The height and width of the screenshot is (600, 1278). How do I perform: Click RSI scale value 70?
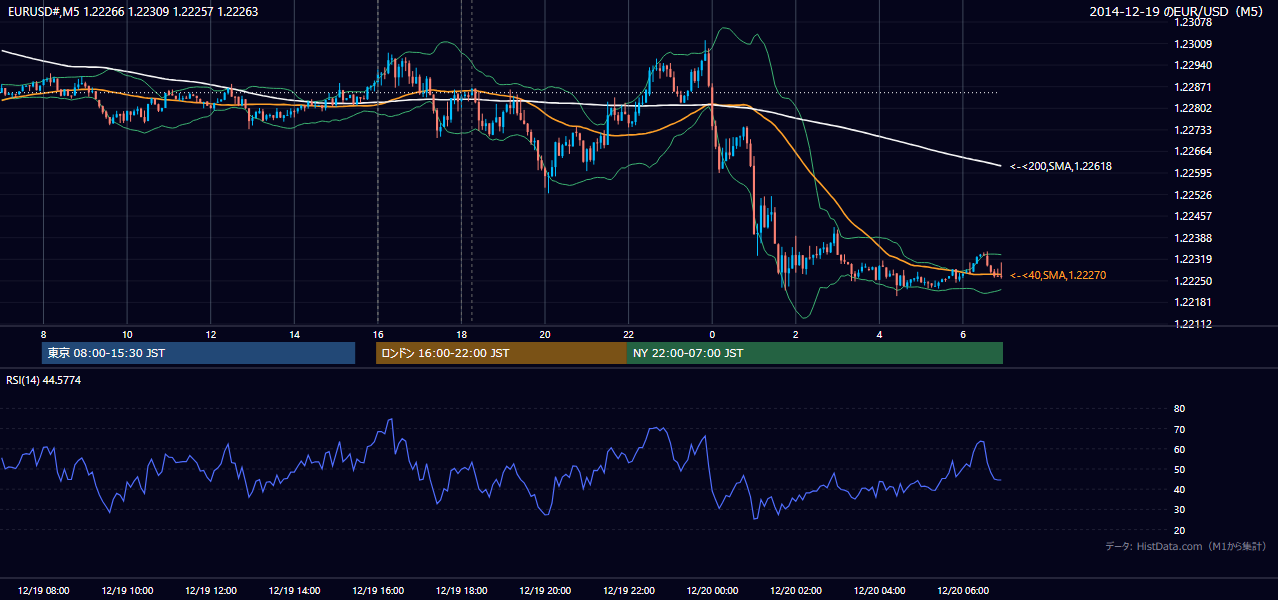(x=1179, y=429)
